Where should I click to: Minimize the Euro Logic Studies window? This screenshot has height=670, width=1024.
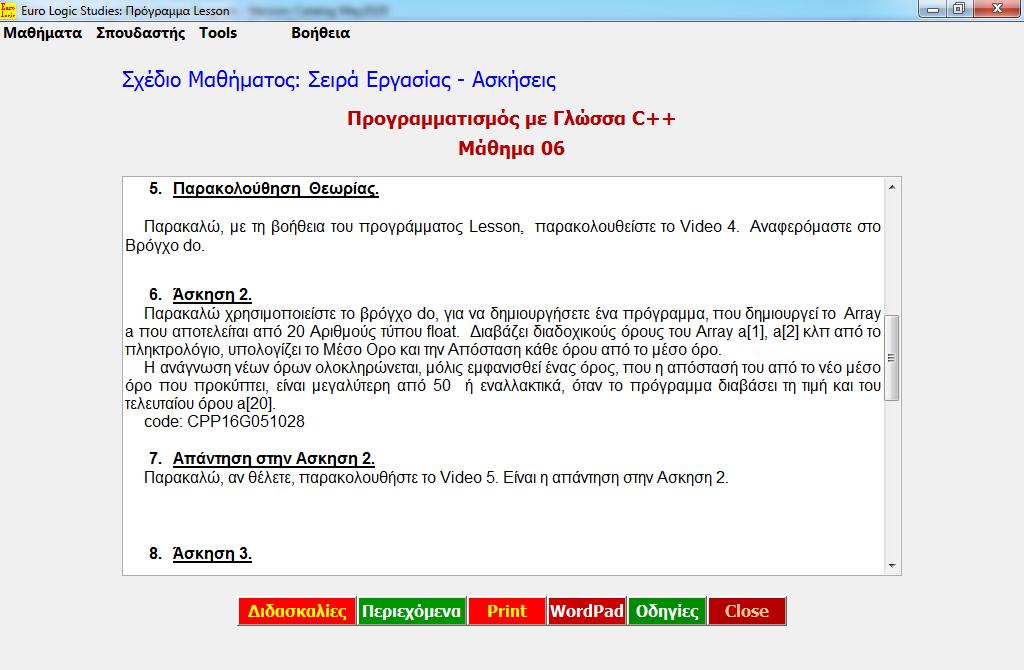pos(933,9)
